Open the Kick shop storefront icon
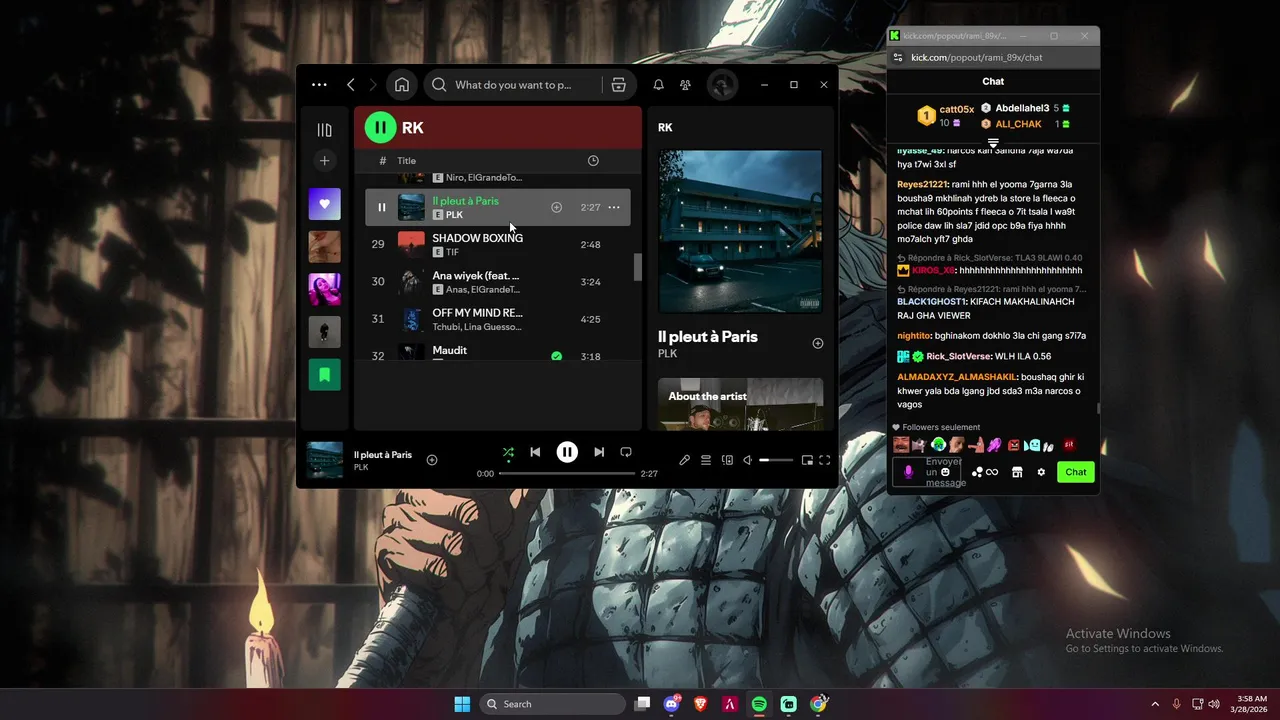1280x720 pixels. (1017, 472)
